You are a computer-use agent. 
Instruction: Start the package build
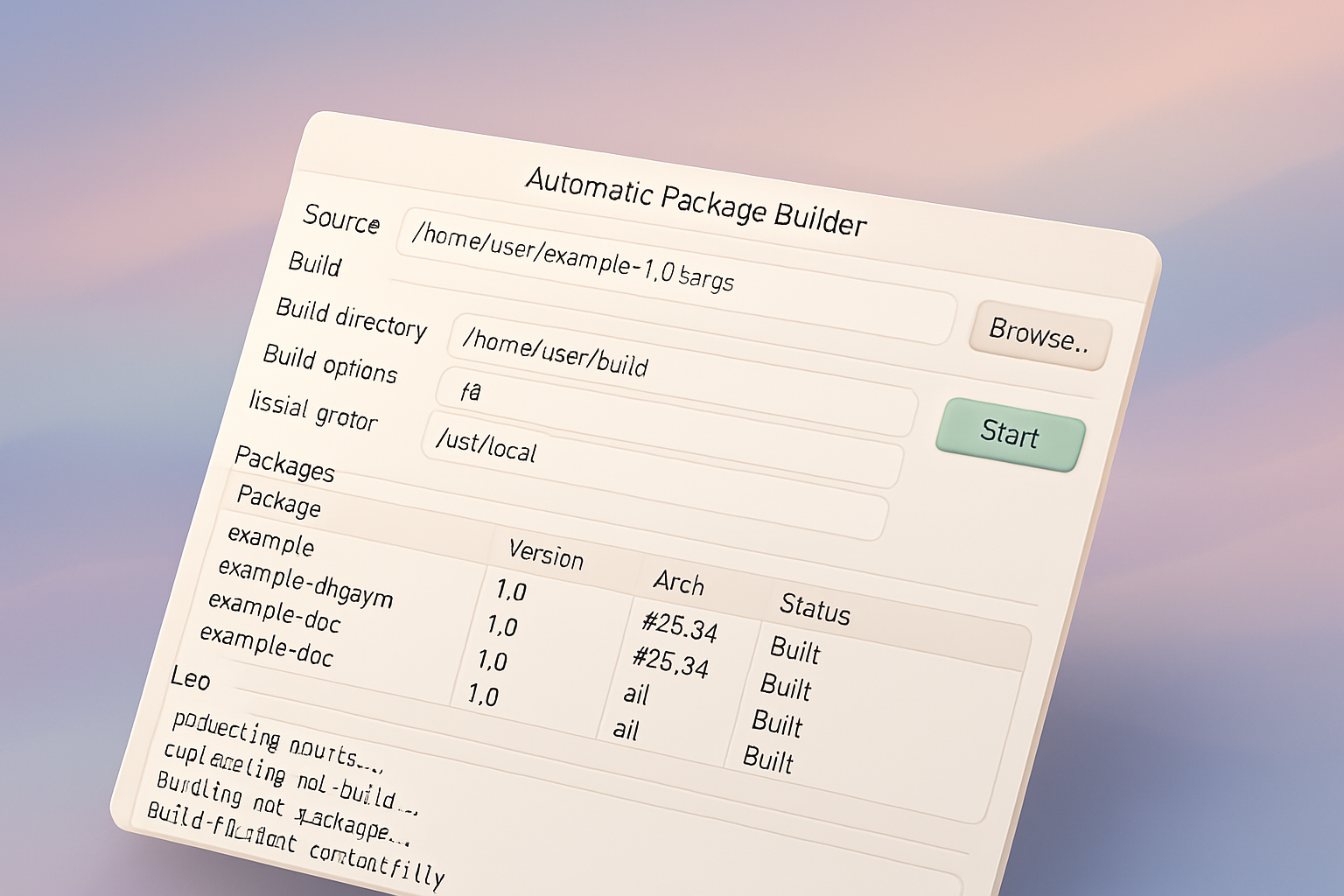point(1011,434)
